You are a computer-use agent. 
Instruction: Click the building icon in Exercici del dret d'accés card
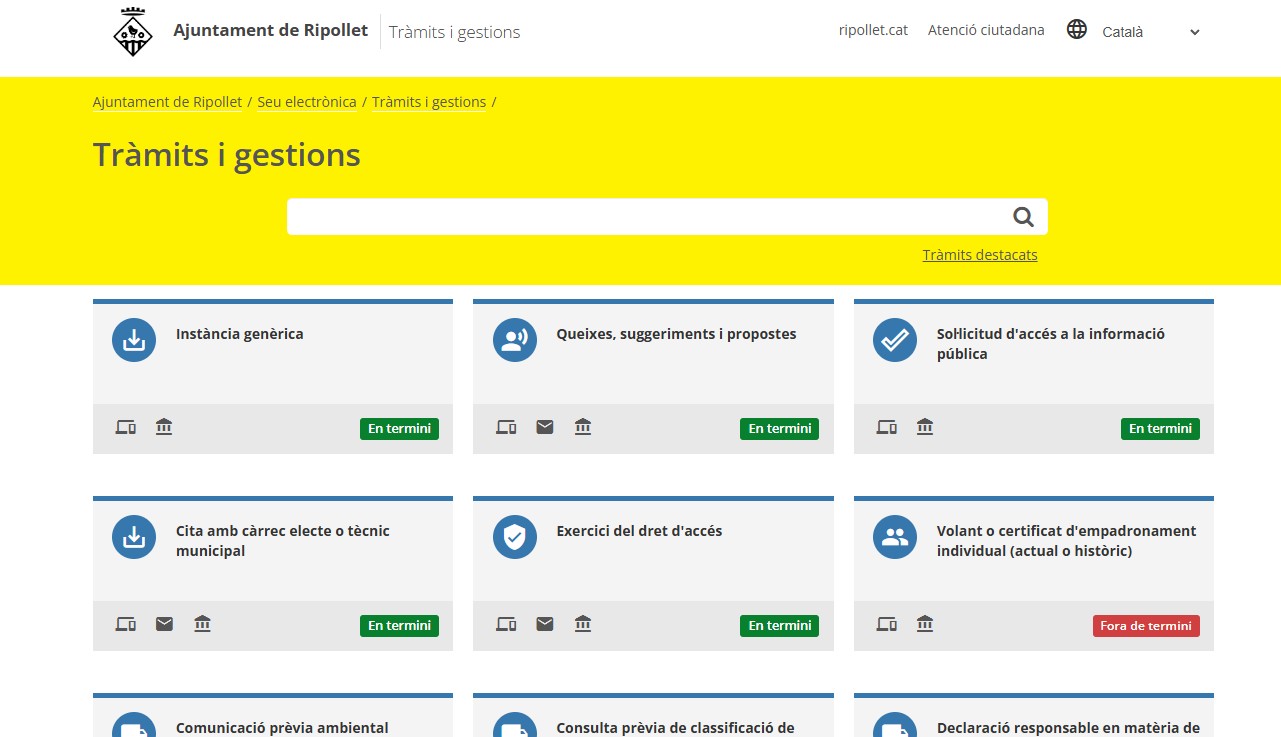[583, 624]
